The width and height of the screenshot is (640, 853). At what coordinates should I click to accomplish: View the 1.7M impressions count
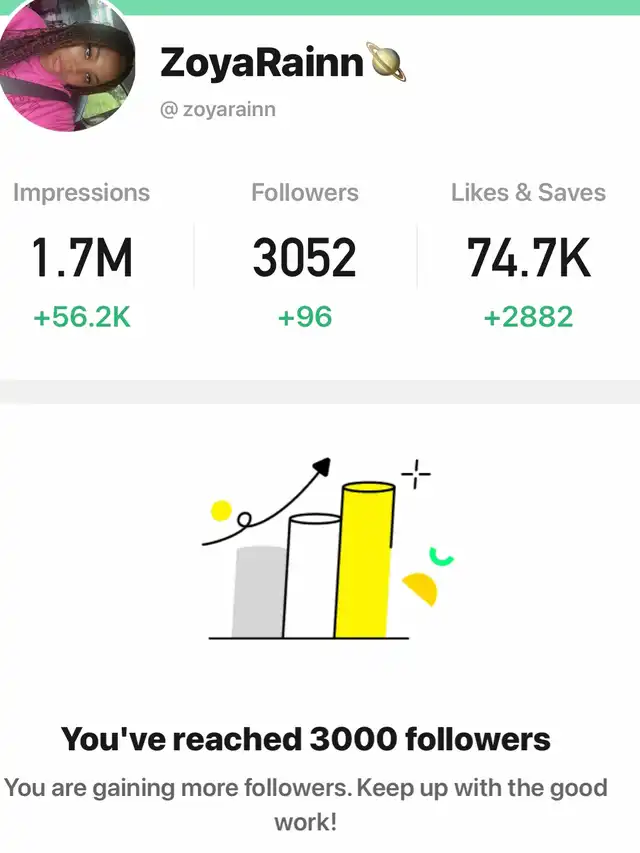[82, 257]
